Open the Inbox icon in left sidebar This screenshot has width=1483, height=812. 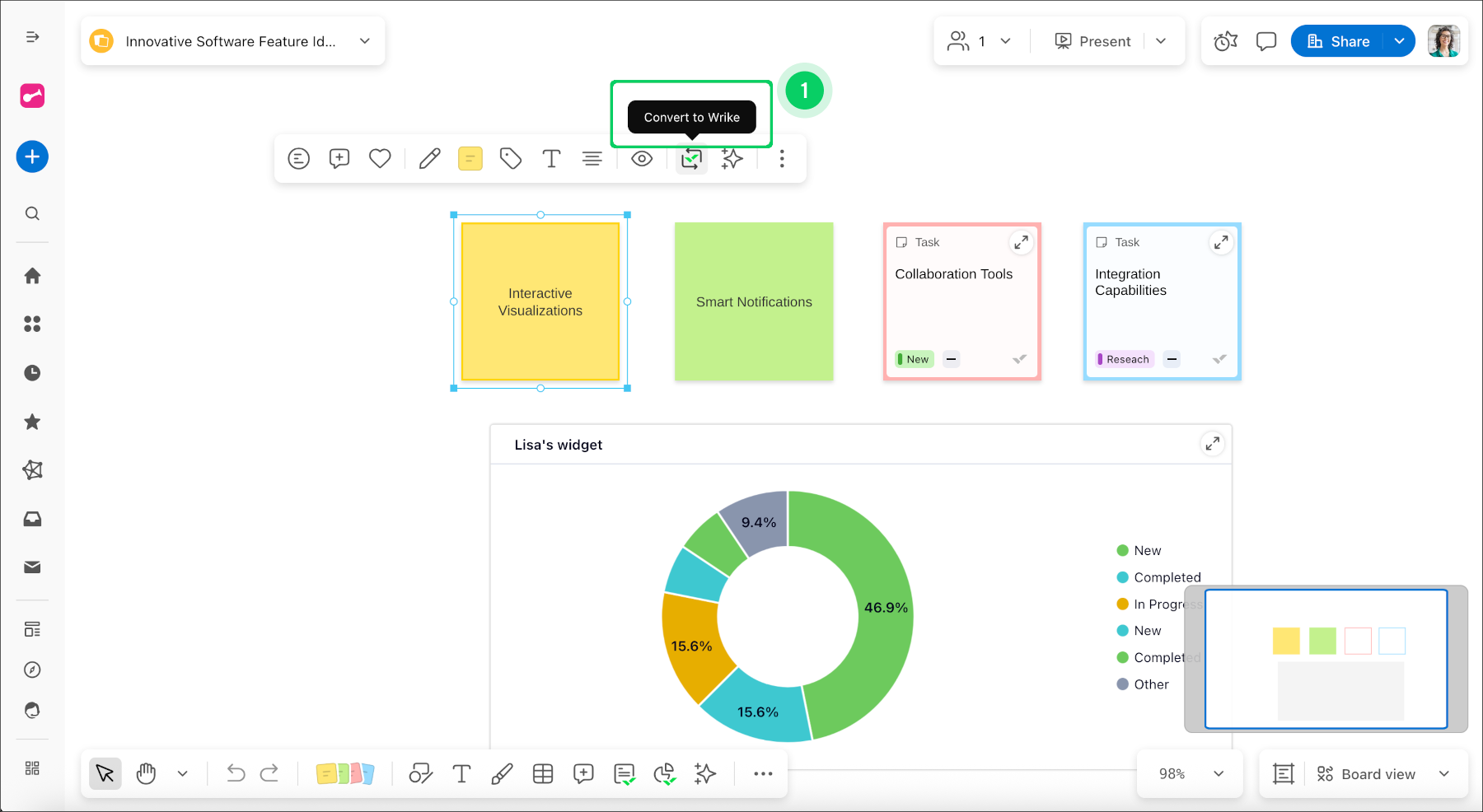point(32,519)
